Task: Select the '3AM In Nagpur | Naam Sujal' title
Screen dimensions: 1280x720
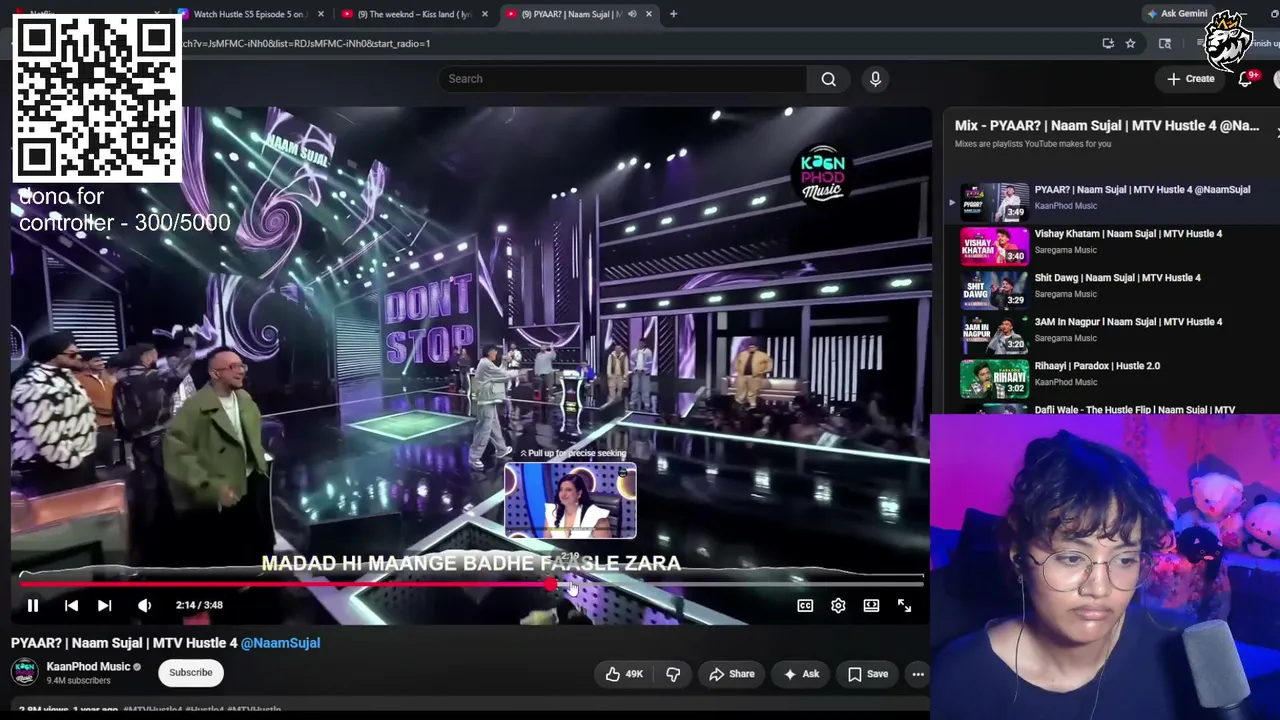Action: [x=1128, y=322]
